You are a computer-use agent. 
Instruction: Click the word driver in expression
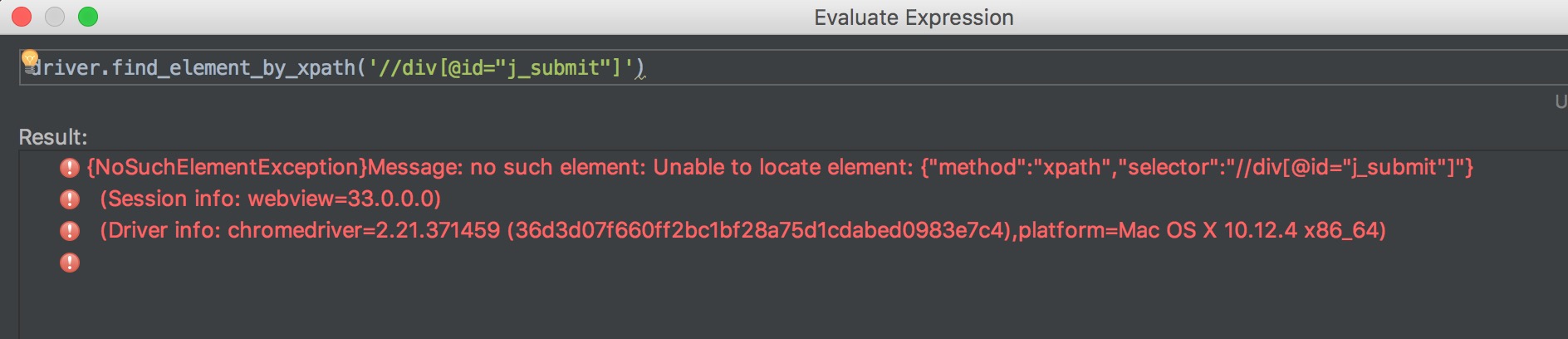pos(65,68)
